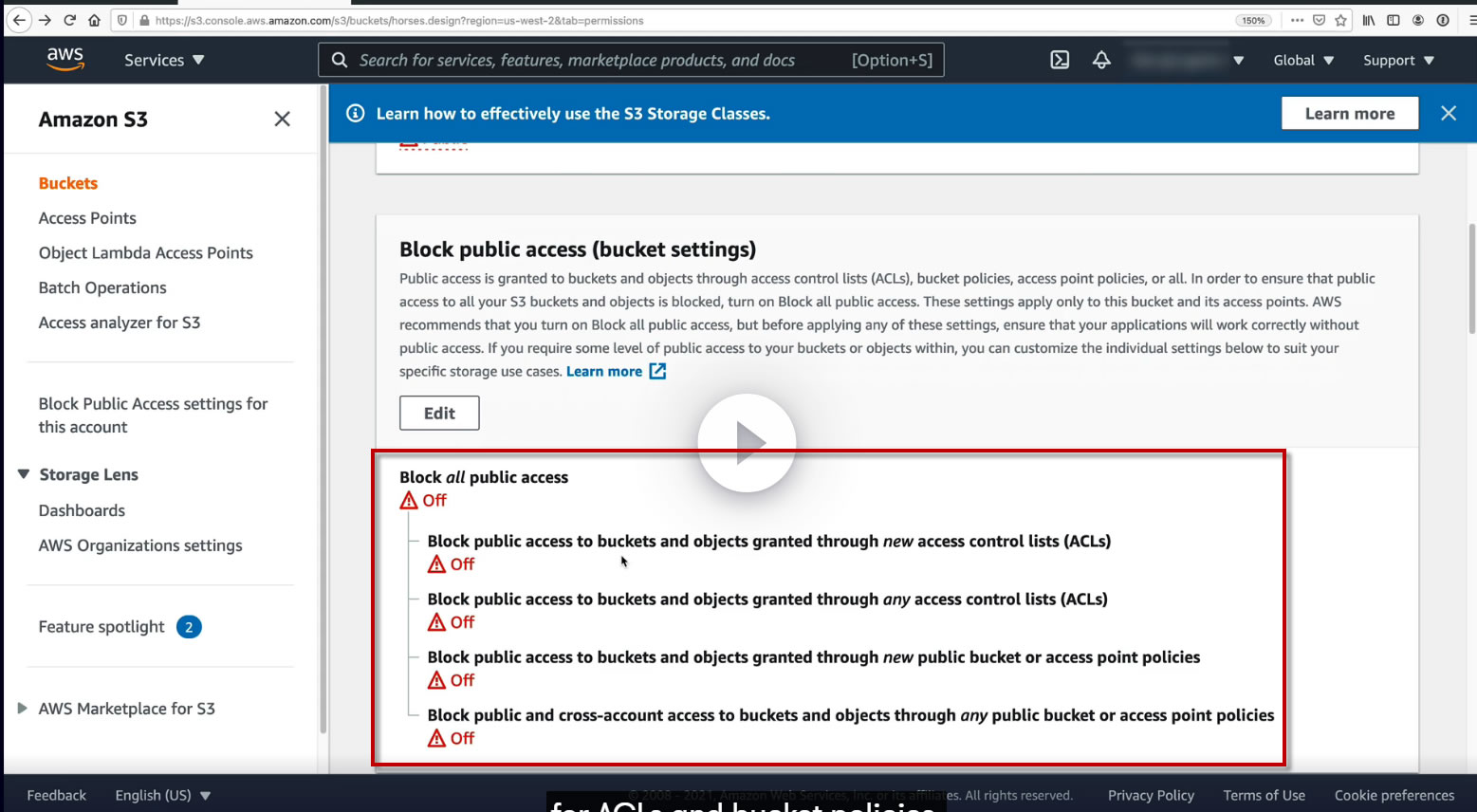Open Access Points in sidebar
The width and height of the screenshot is (1477, 812).
pyautogui.click(x=87, y=218)
